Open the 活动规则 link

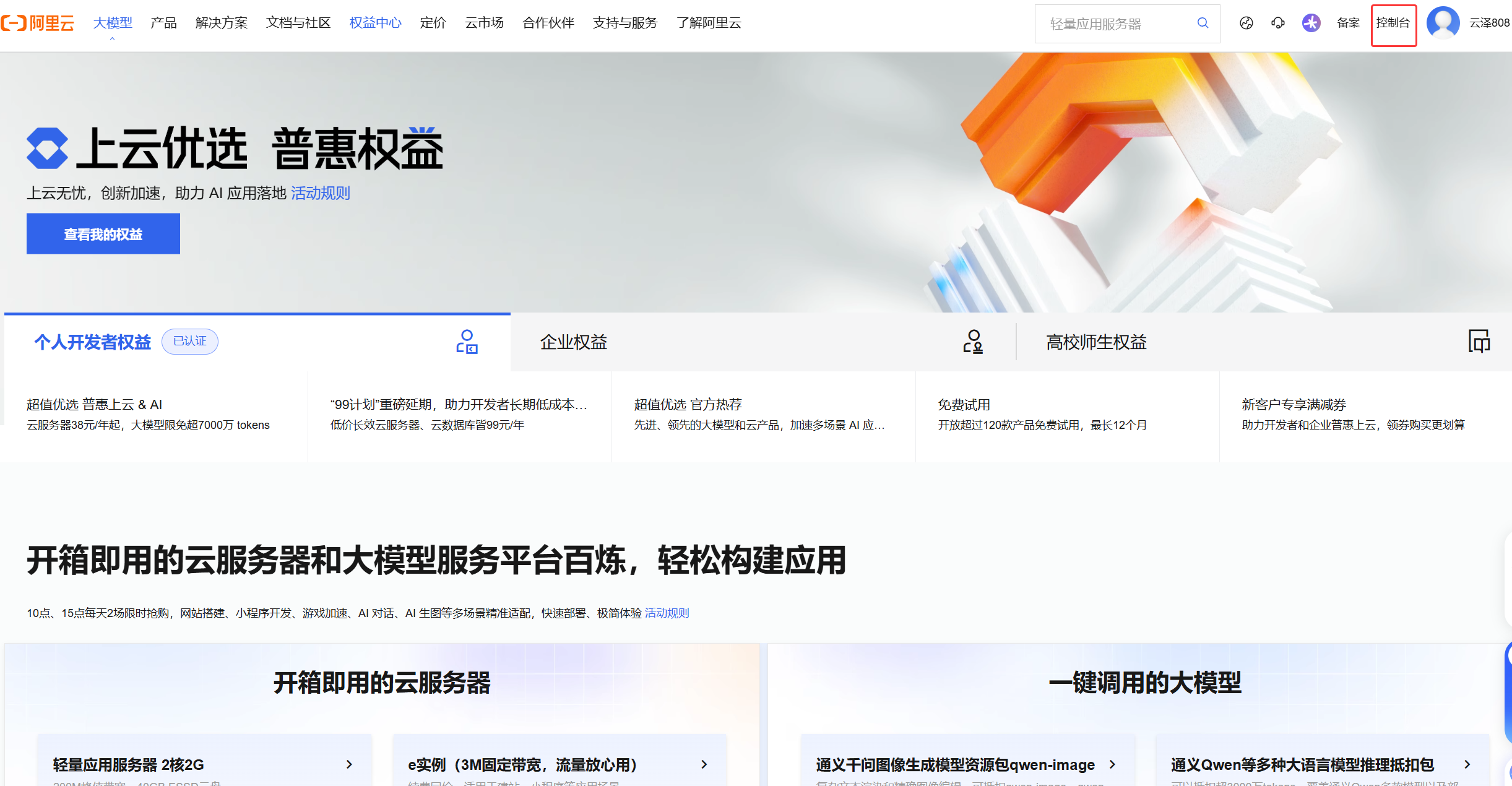click(x=320, y=193)
